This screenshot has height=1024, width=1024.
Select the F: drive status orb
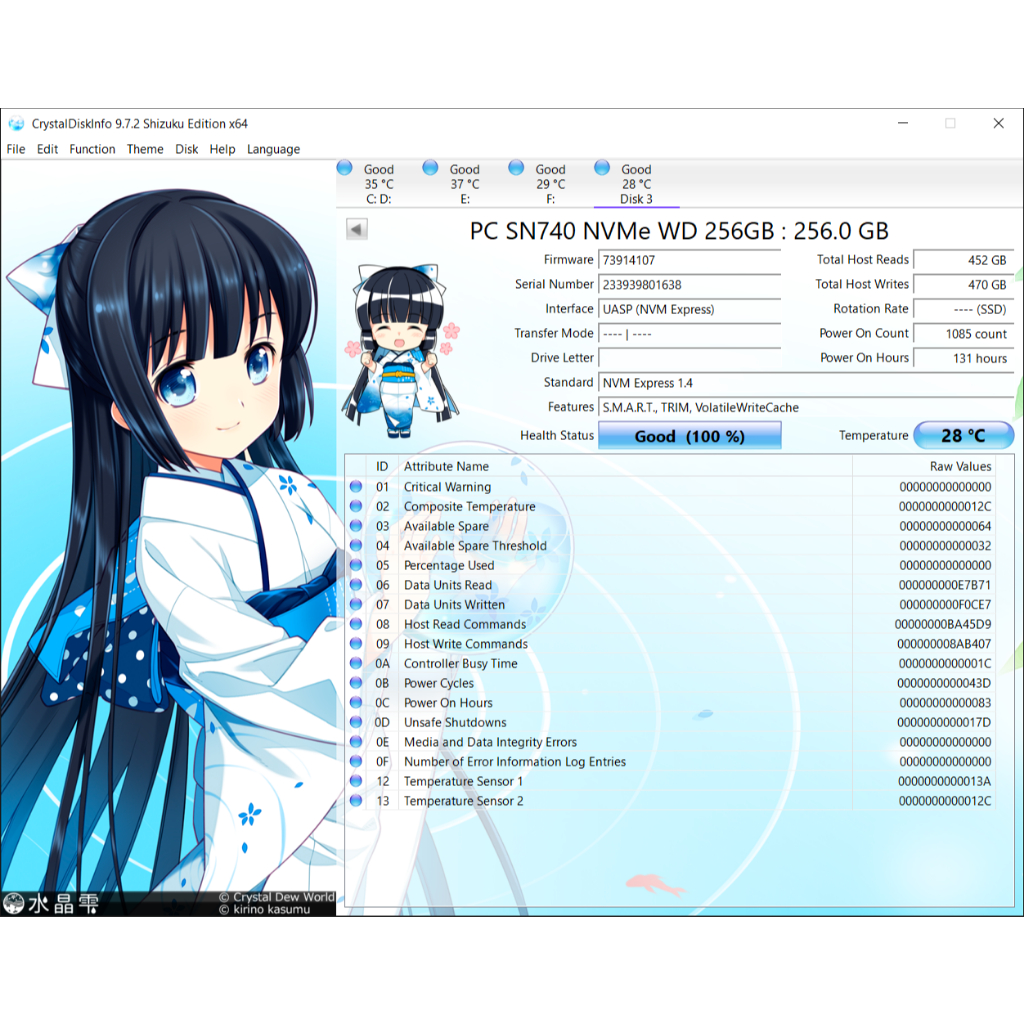point(517,168)
